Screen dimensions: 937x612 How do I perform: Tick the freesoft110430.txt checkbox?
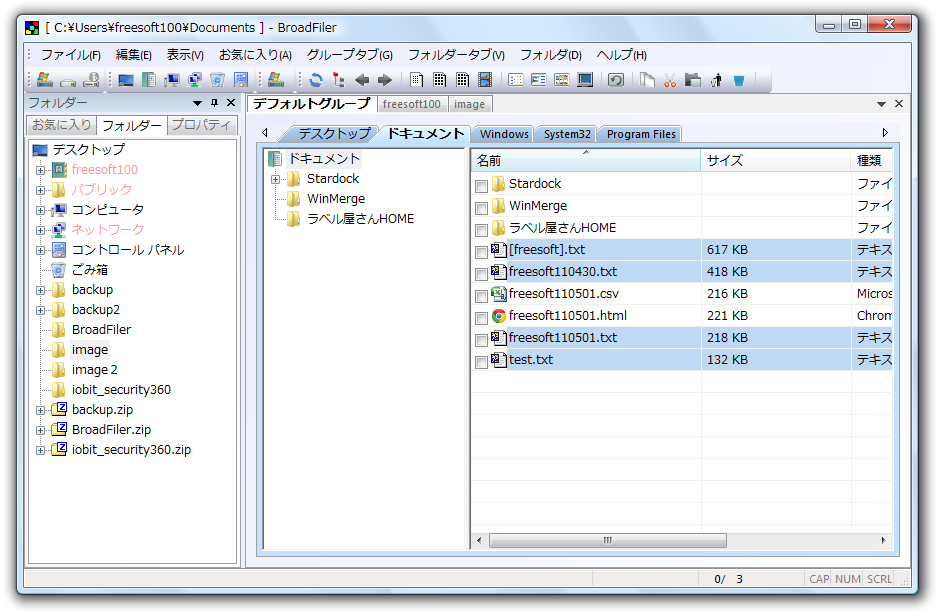pyautogui.click(x=481, y=274)
